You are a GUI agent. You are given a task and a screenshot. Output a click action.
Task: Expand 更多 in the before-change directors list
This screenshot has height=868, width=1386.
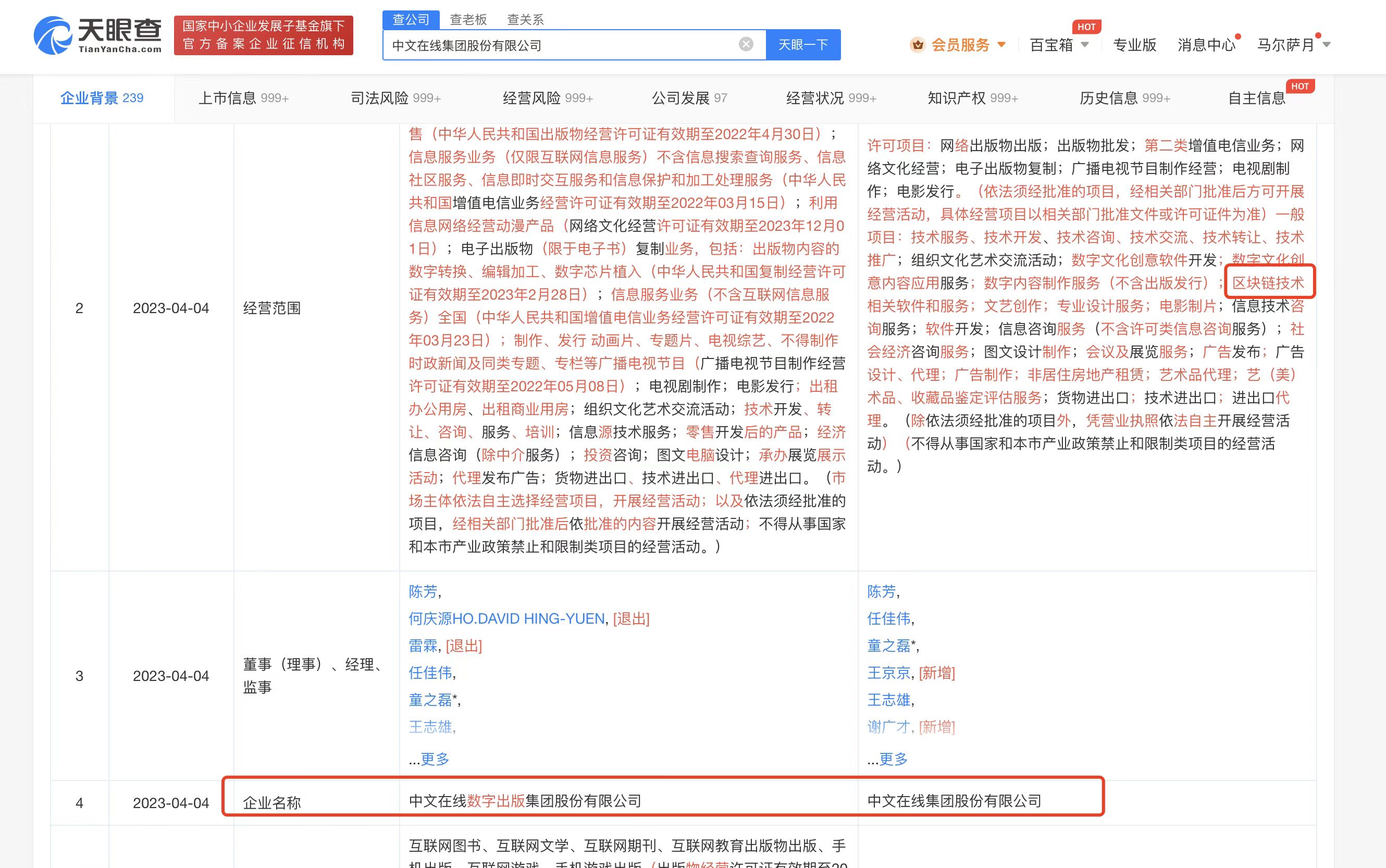point(435,759)
